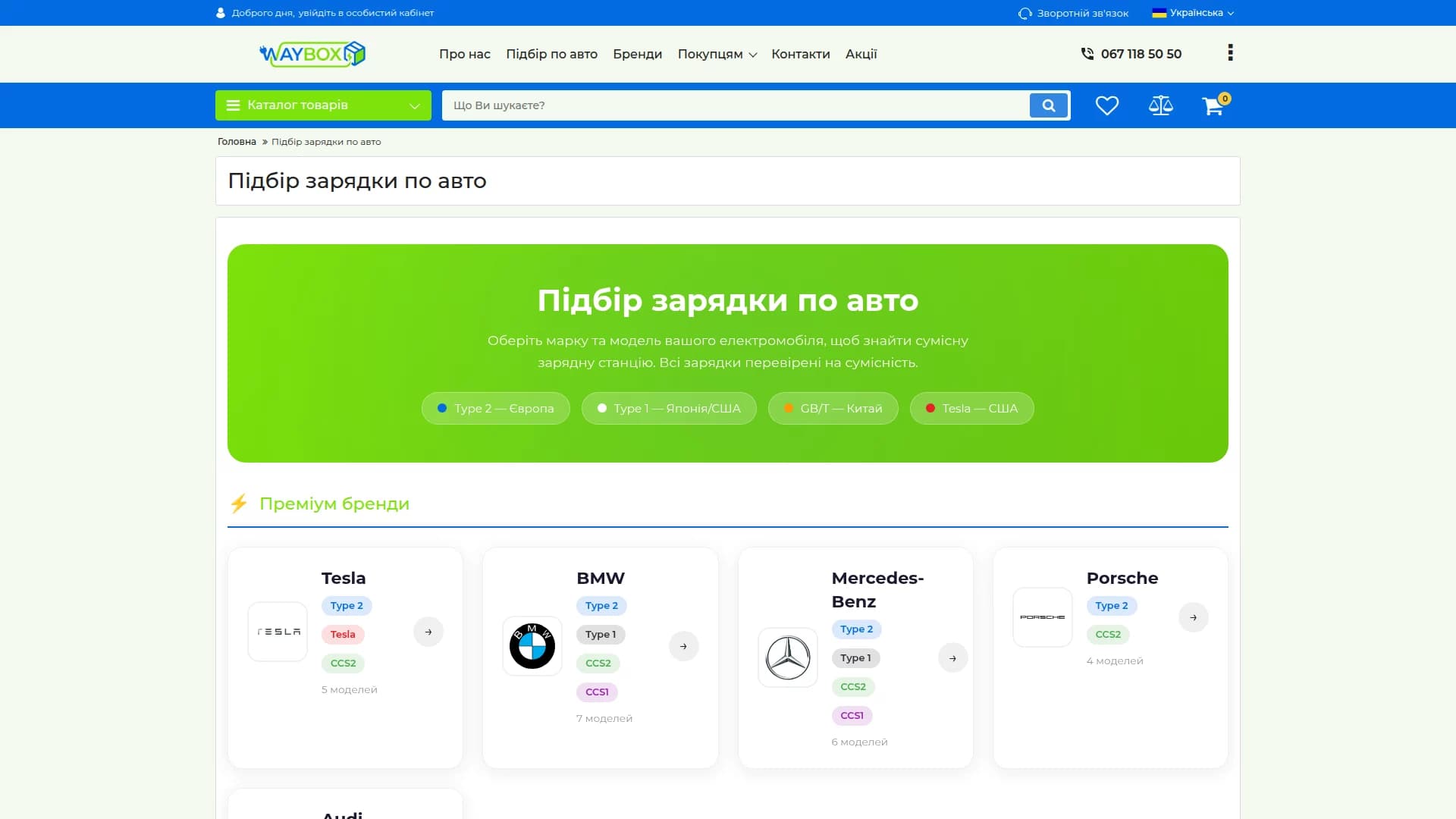1456x819 pixels.
Task: Click the lightning bolt icon near Преміум бренди
Action: [x=239, y=504]
